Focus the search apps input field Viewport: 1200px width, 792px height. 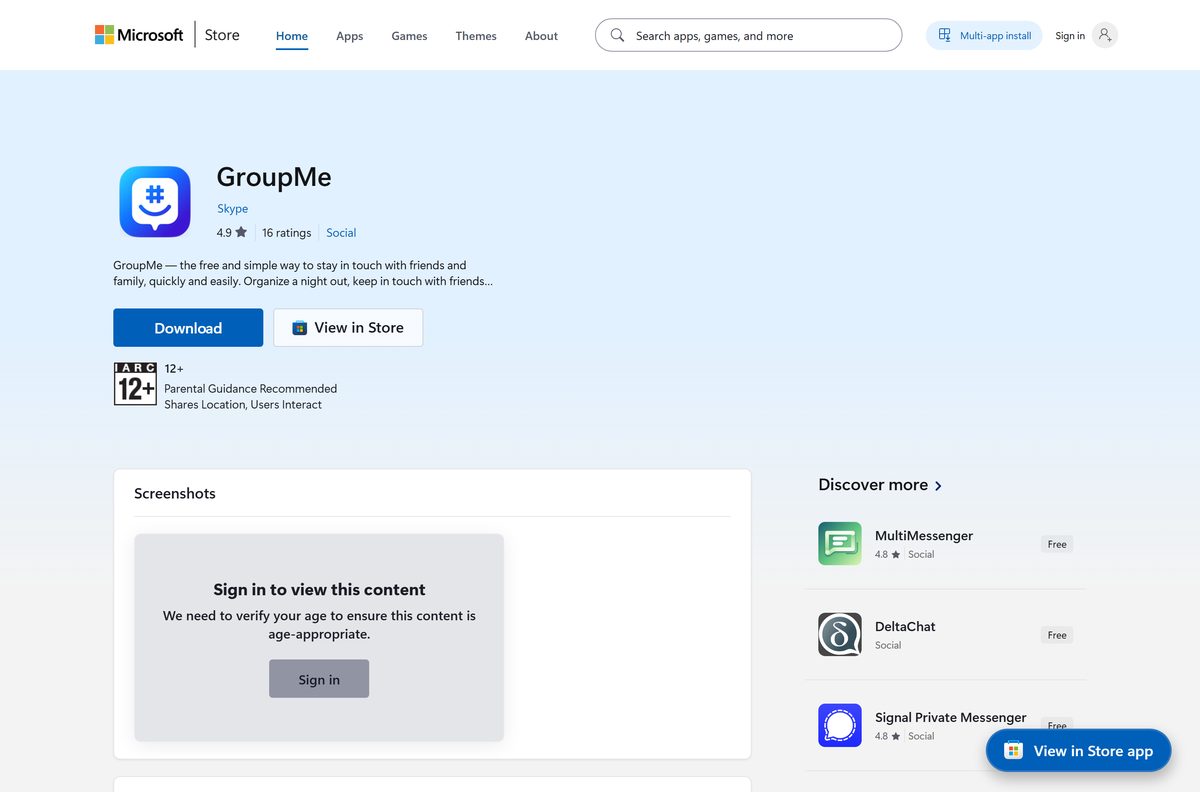[x=748, y=35]
